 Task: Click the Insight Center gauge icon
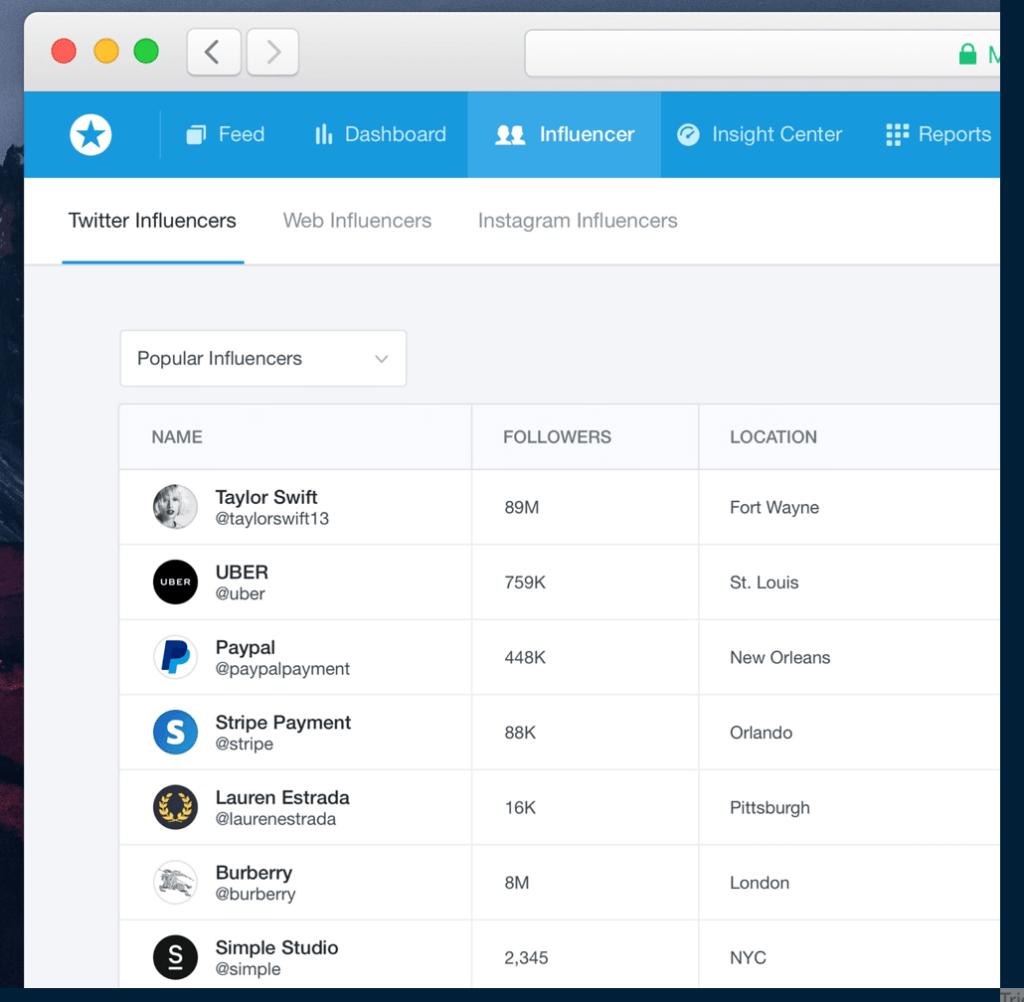[688, 135]
